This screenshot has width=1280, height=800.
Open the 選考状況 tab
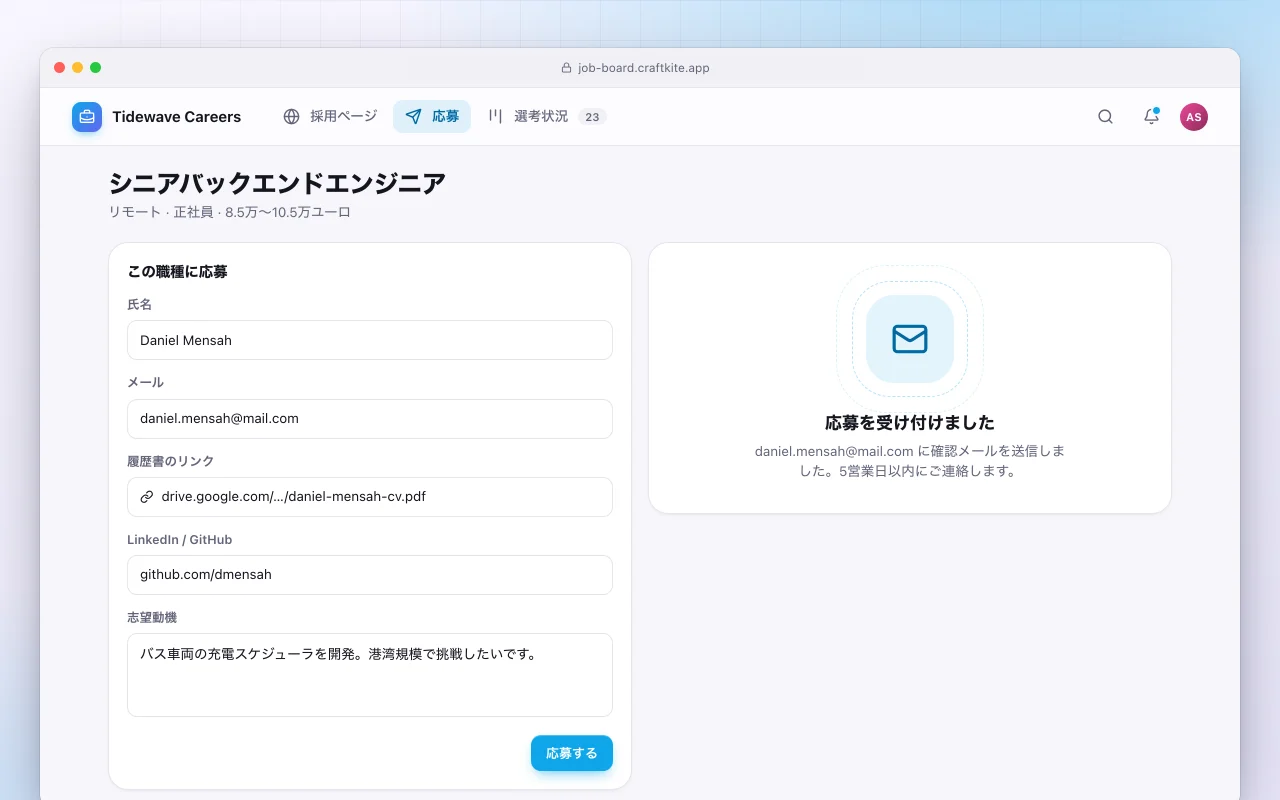[547, 117]
